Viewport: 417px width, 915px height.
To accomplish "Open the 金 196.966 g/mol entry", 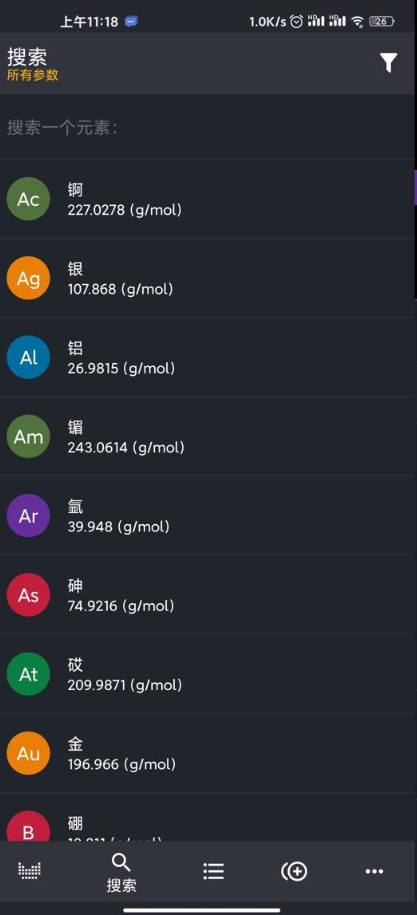I will [208, 753].
